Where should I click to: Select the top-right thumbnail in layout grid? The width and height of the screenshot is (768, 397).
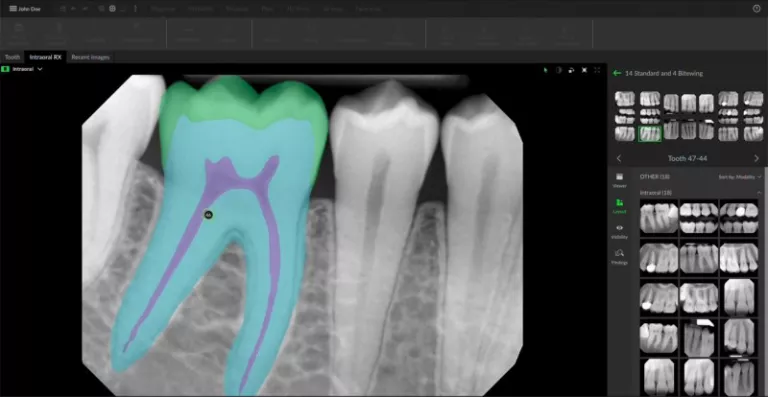(753, 99)
